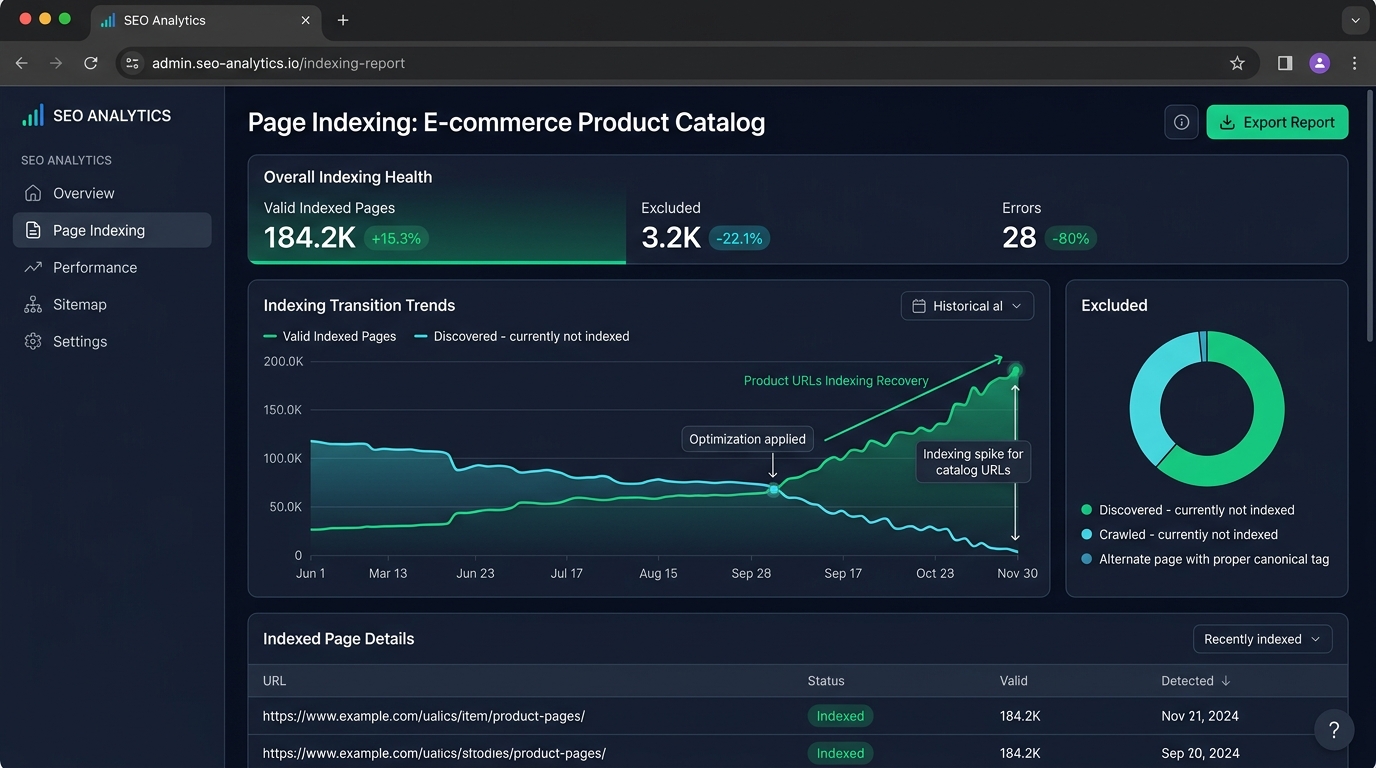Viewport: 1376px width, 768px height.
Task: Toggle Crawled - currently not indexed donut legend
Action: point(1180,534)
